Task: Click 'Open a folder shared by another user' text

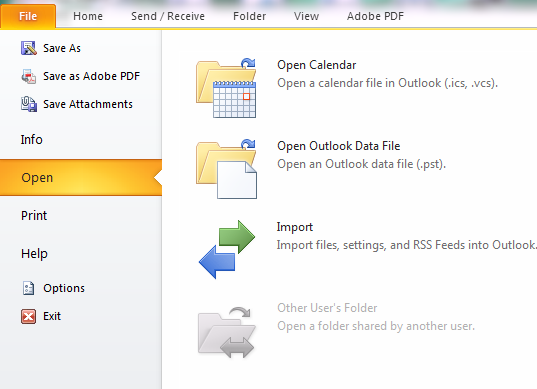Action: [x=376, y=326]
